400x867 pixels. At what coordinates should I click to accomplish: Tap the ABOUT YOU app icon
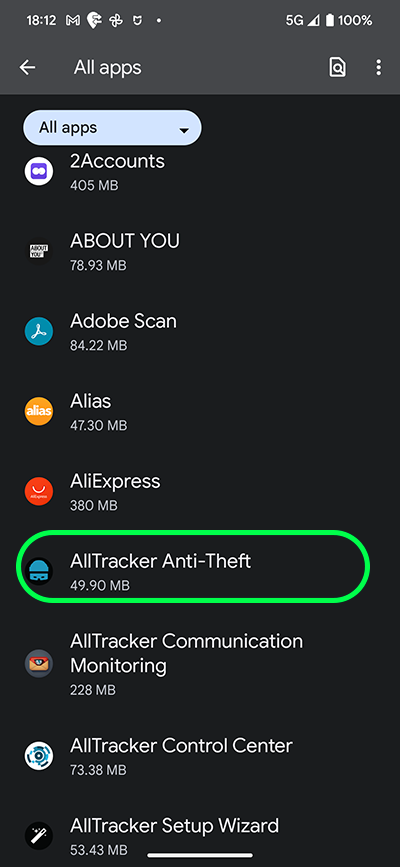click(39, 252)
